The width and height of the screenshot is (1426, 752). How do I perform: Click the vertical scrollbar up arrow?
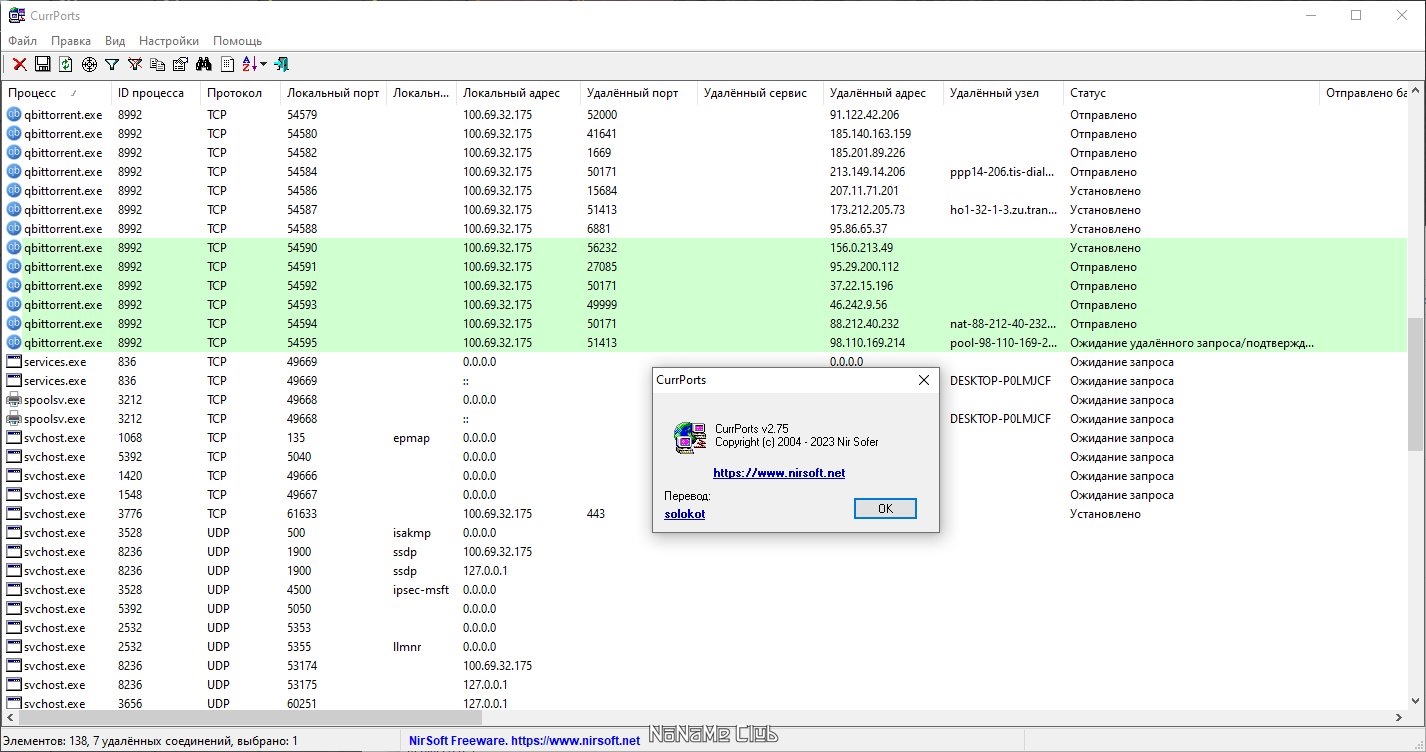1416,92
